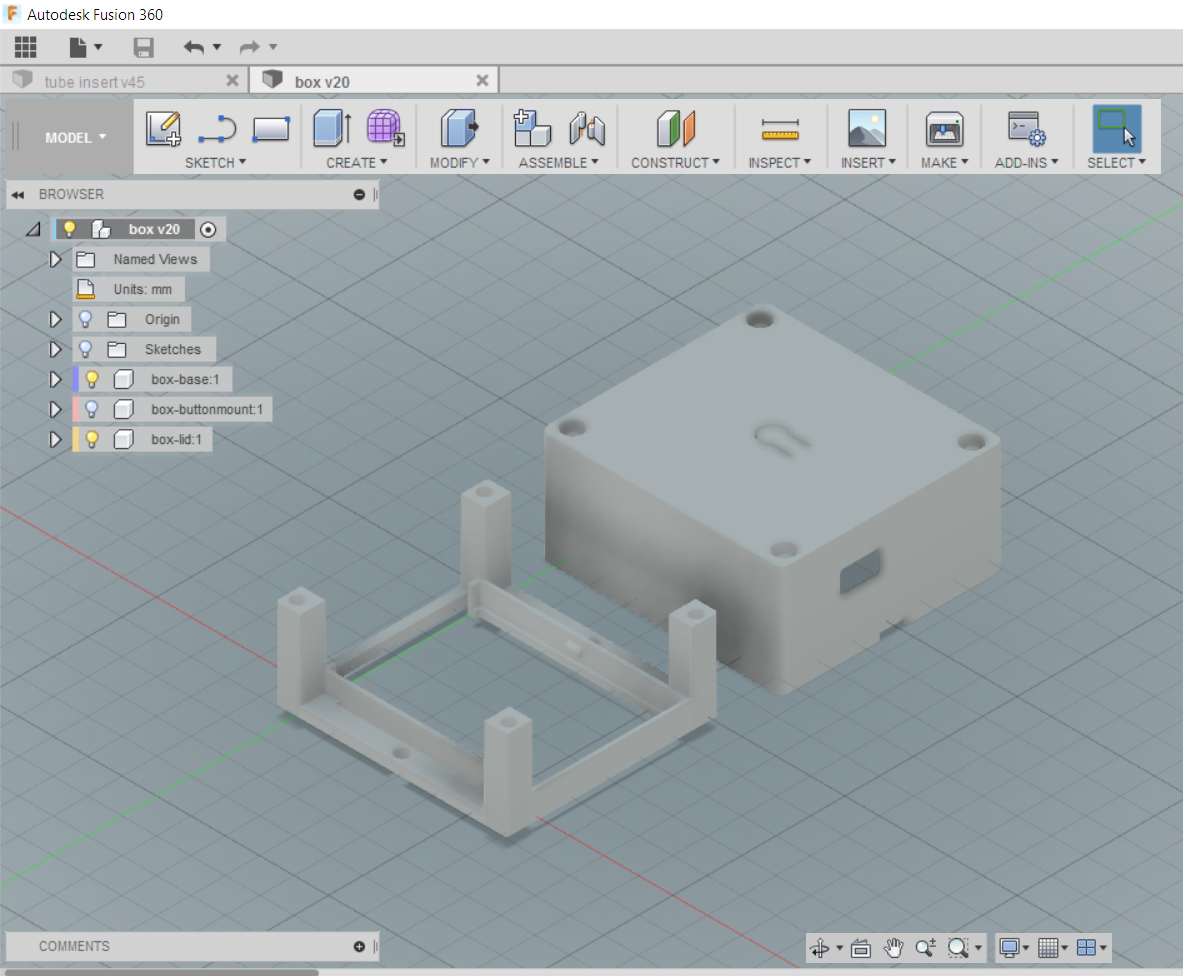Click the Save disk icon
Image resolution: width=1183 pixels, height=976 pixels.
(143, 48)
